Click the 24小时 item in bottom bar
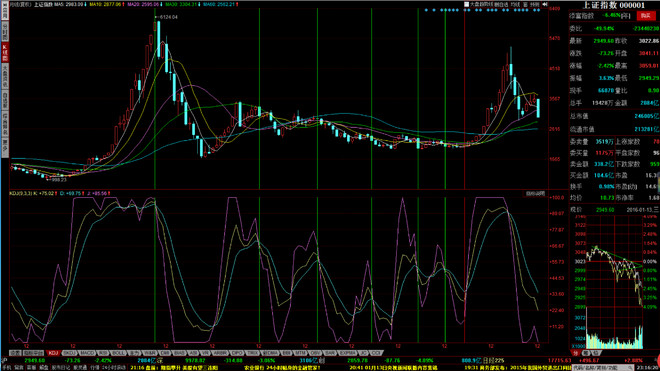 point(113,368)
